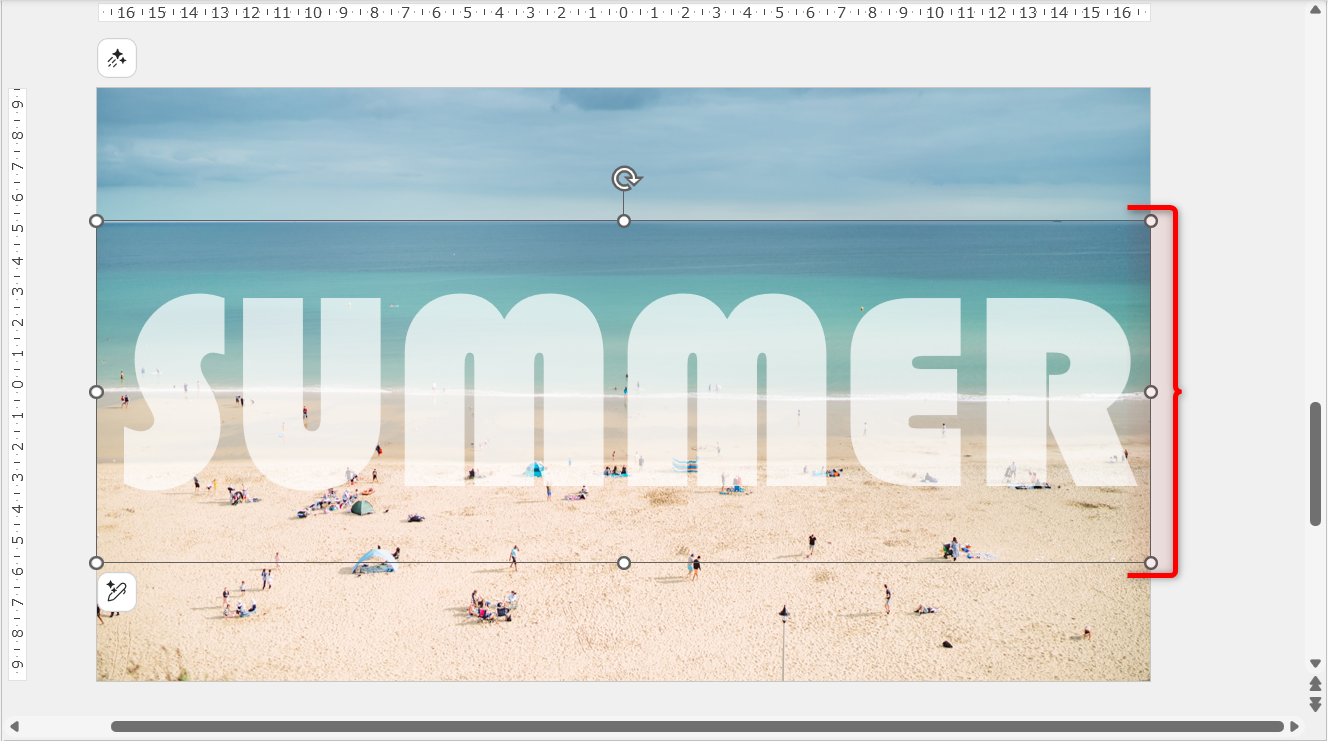Click the 0 mark on the horizontal ruler
1328x741 pixels.
623,13
